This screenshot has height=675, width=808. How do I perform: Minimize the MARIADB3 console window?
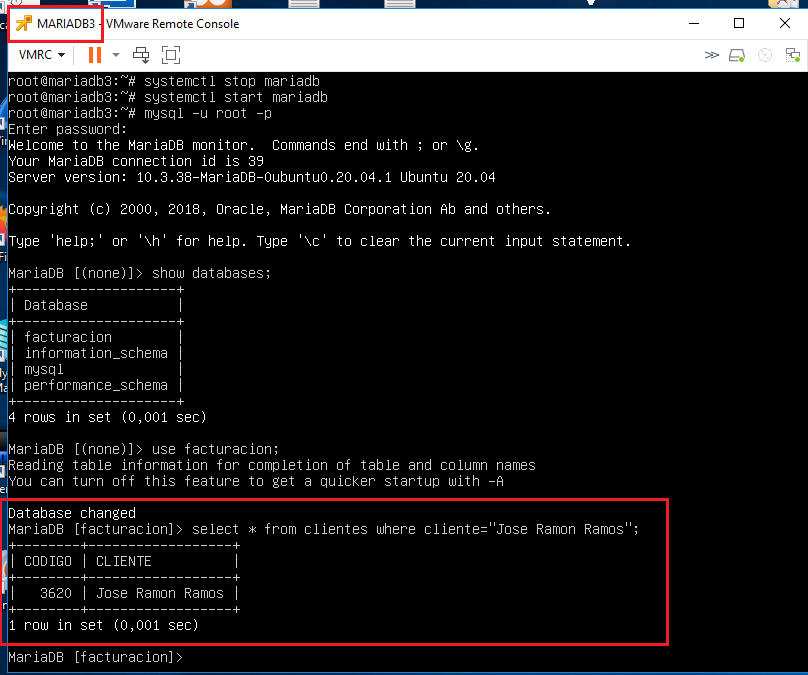pyautogui.click(x=693, y=23)
